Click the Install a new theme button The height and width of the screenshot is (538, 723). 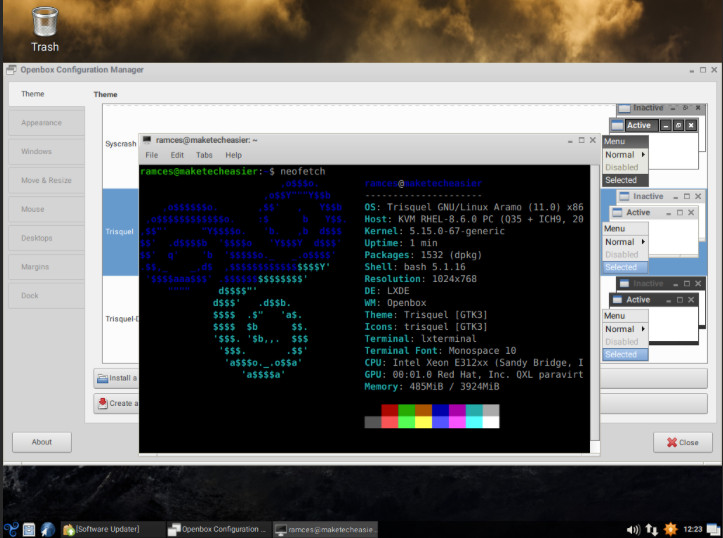click(116, 378)
